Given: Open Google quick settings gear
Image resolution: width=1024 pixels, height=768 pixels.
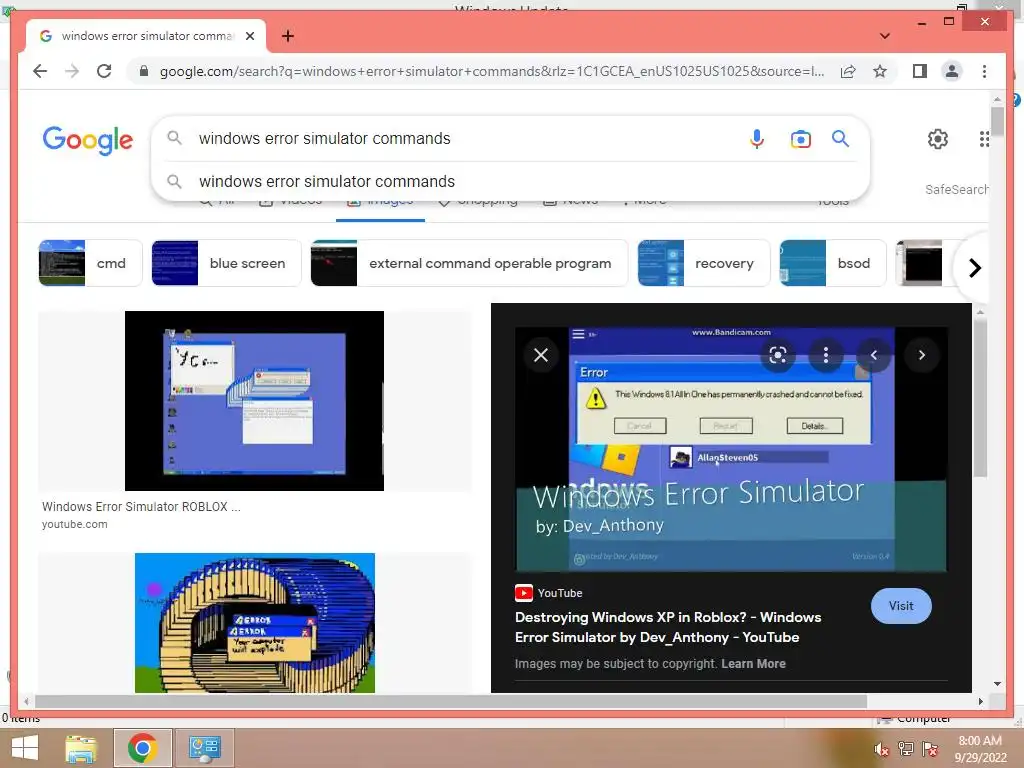Looking at the screenshot, I should point(938,138).
